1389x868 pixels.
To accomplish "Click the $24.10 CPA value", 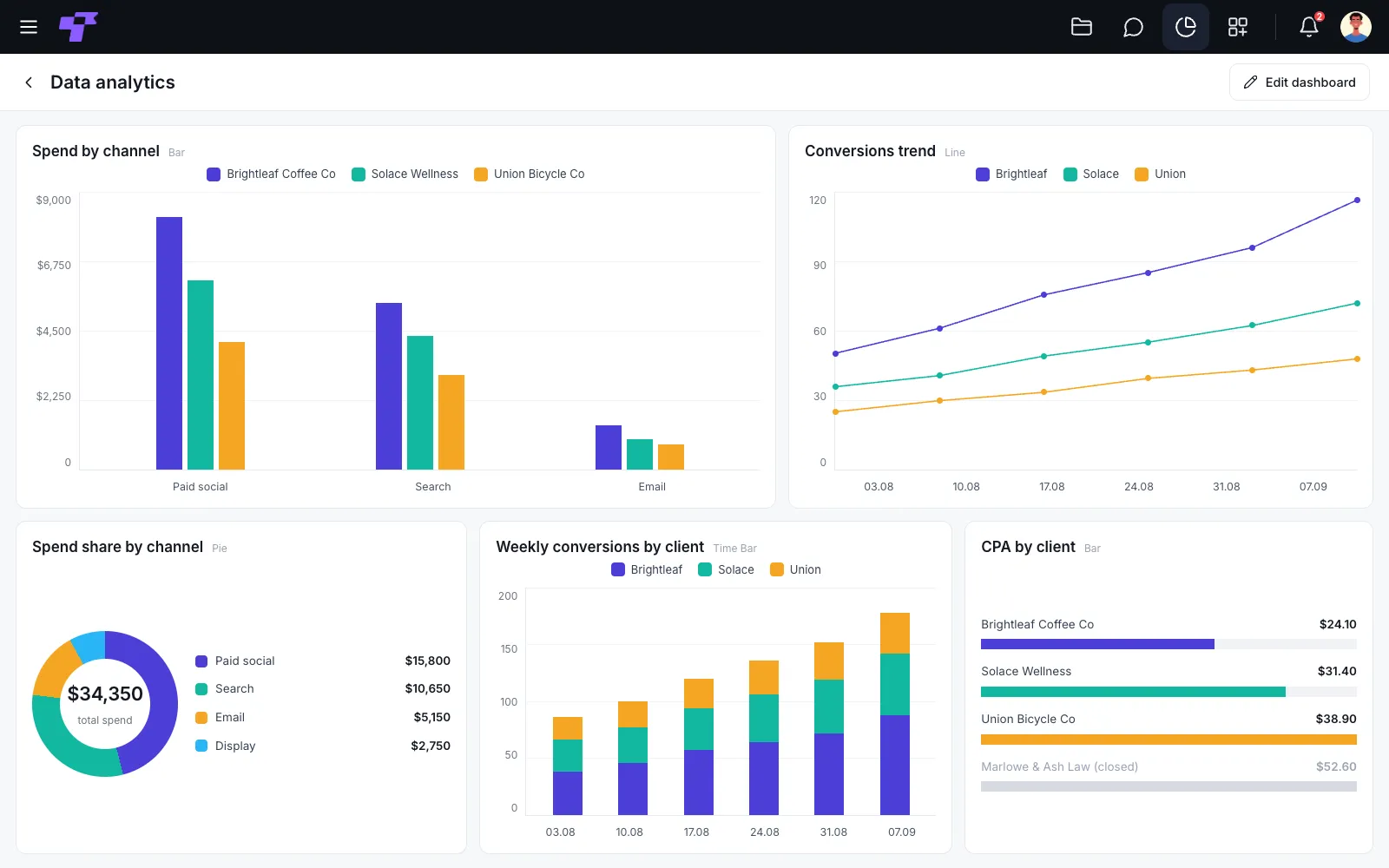I will coord(1338,625).
